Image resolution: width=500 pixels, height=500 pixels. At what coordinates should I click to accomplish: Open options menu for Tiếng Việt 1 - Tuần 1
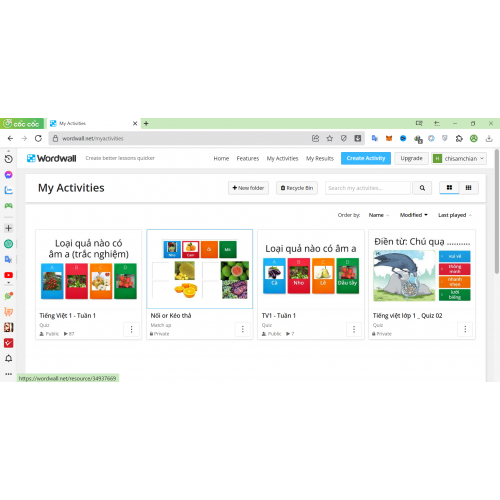click(132, 329)
